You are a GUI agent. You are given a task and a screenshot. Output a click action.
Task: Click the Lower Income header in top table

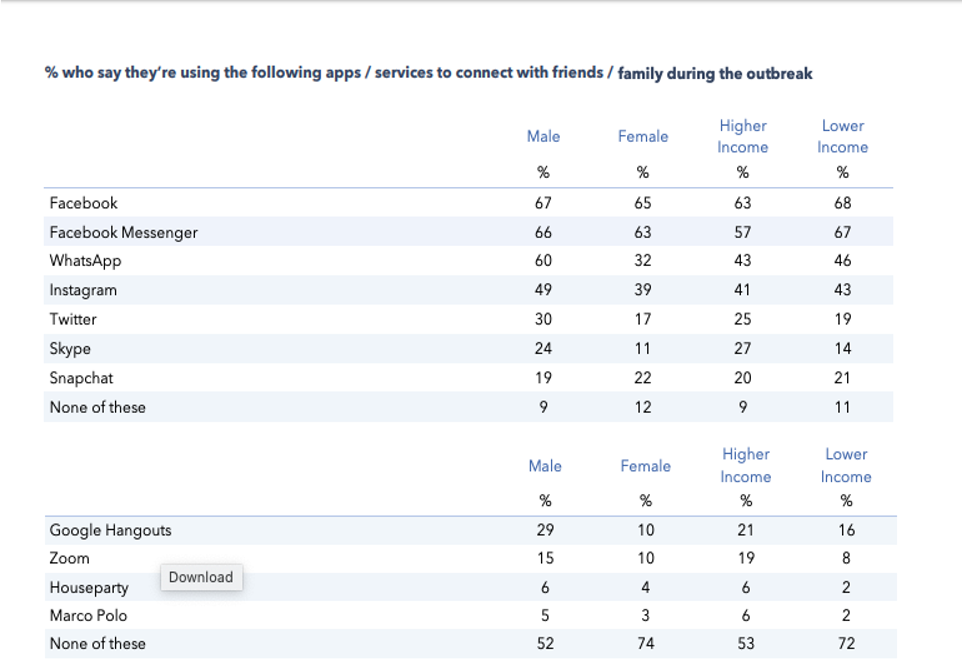click(x=842, y=136)
